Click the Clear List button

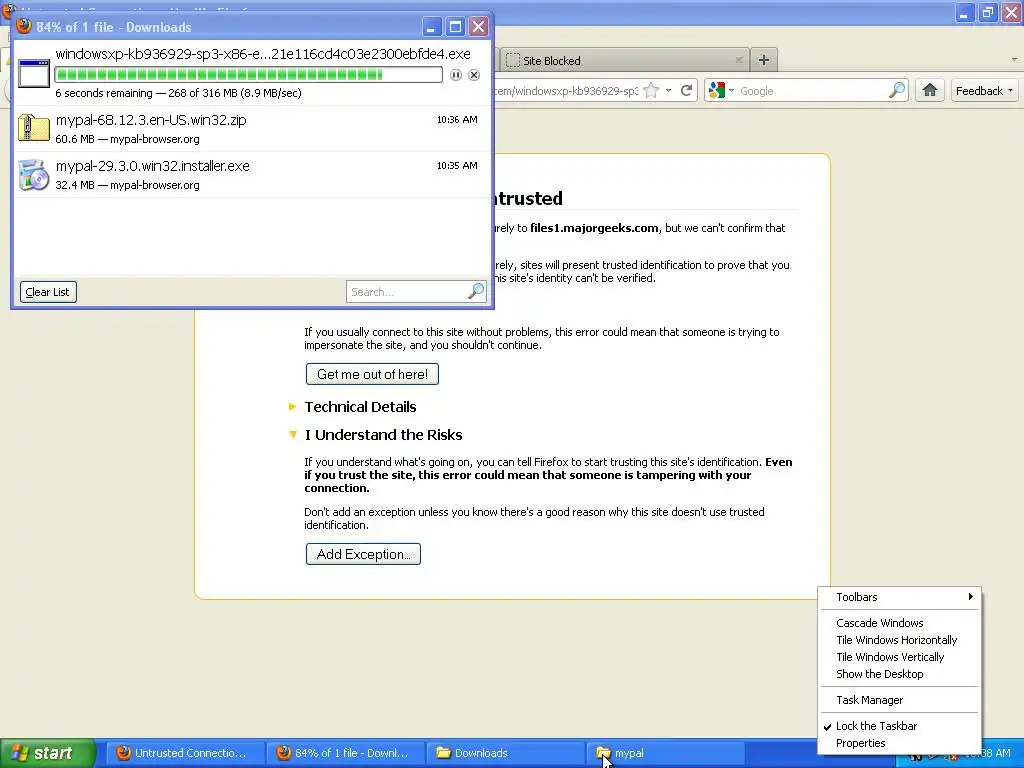[x=48, y=292]
